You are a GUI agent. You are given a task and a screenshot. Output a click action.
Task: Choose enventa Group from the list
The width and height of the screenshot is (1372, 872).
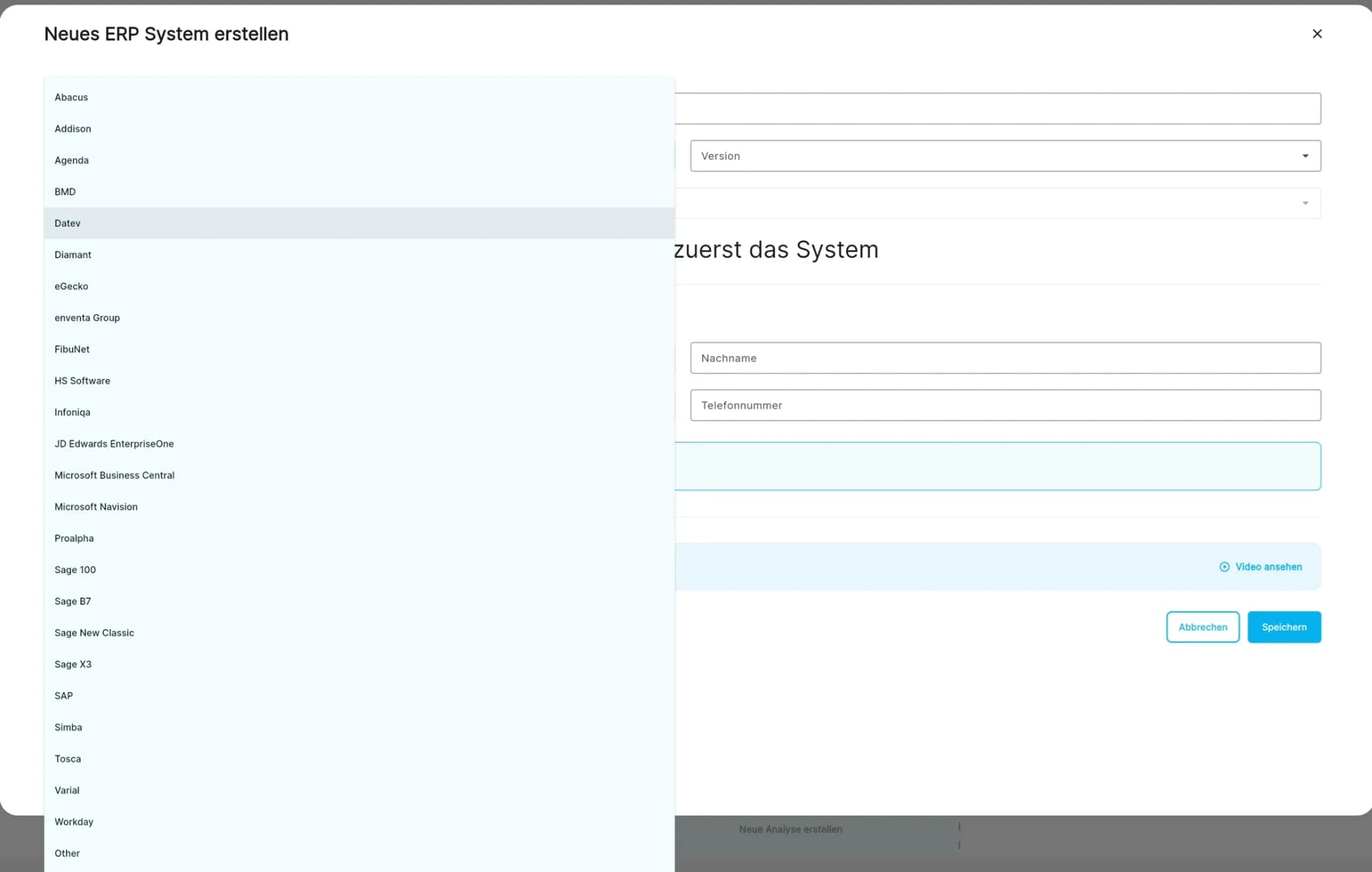359,317
